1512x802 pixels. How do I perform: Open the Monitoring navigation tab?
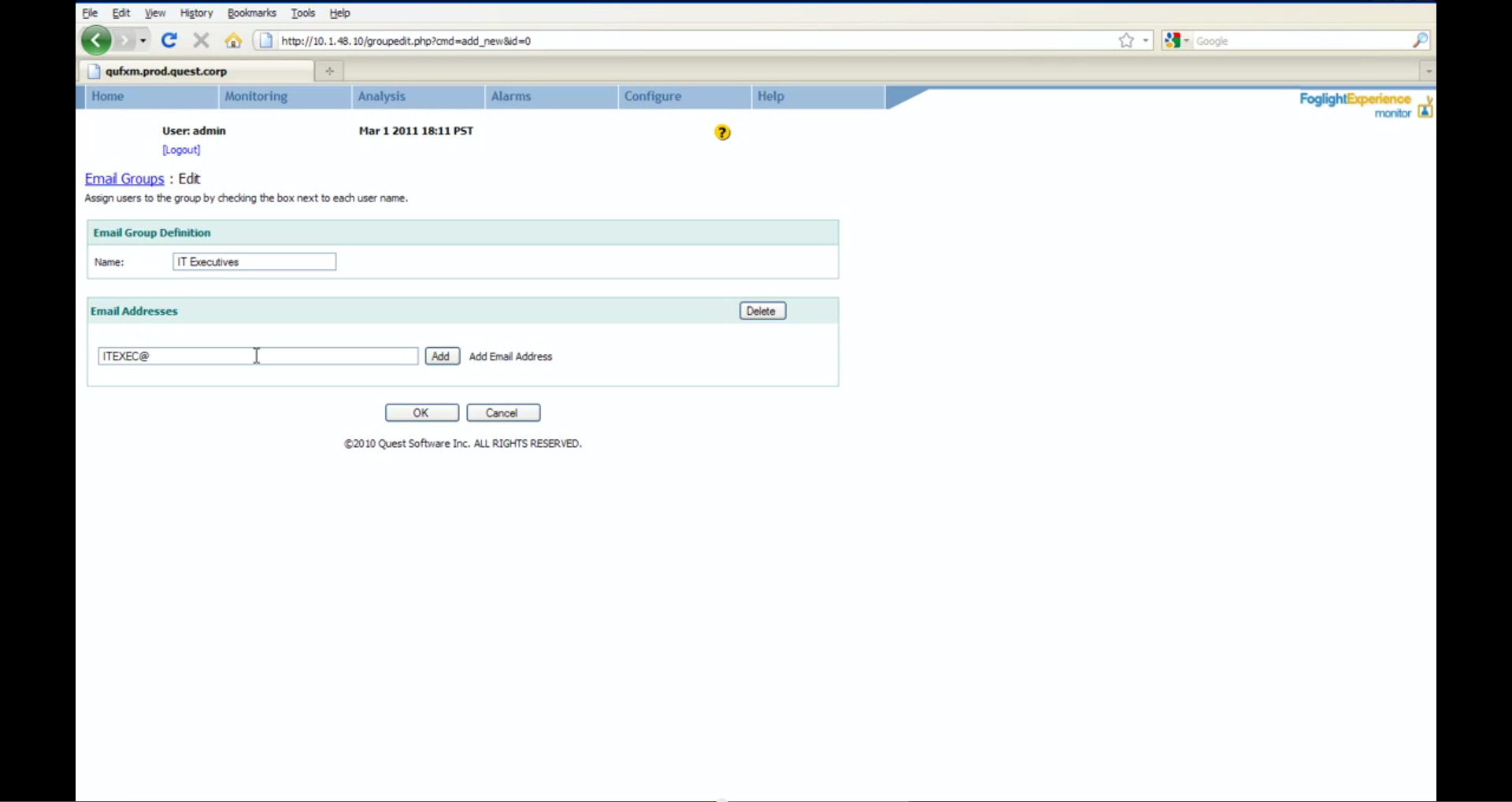click(284, 96)
